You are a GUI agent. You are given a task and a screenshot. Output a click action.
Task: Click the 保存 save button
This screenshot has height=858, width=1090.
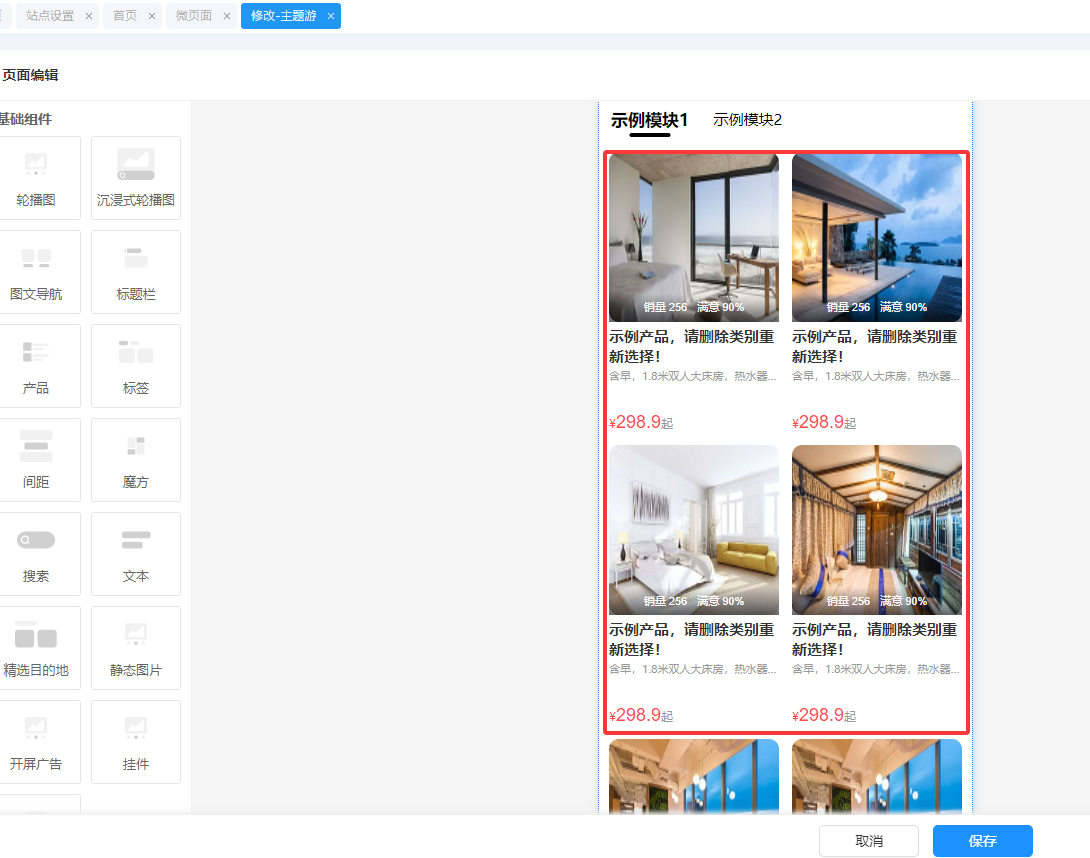pyautogui.click(x=982, y=841)
